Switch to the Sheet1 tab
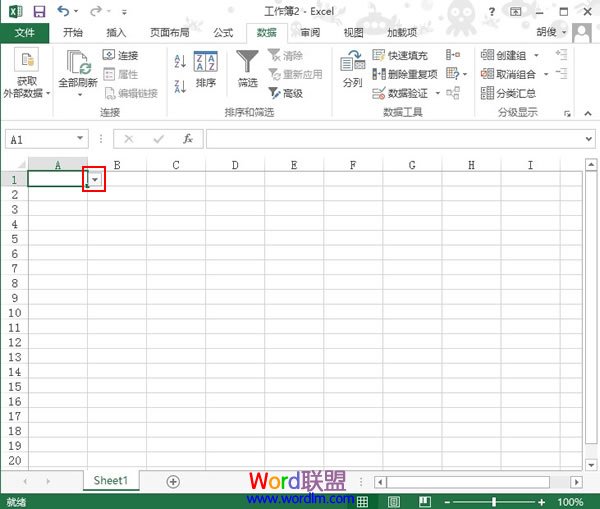This screenshot has height=509, width=600. [x=111, y=481]
